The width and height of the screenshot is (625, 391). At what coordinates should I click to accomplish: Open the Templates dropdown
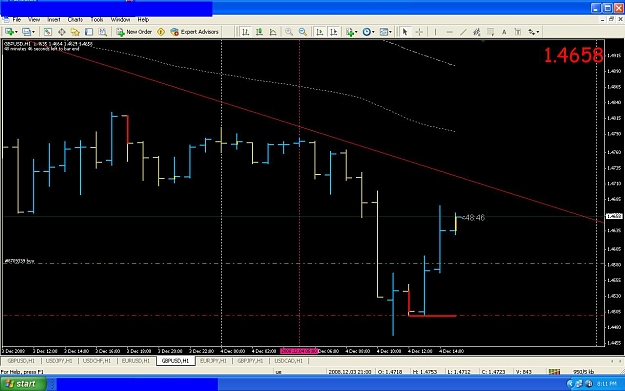click(386, 32)
